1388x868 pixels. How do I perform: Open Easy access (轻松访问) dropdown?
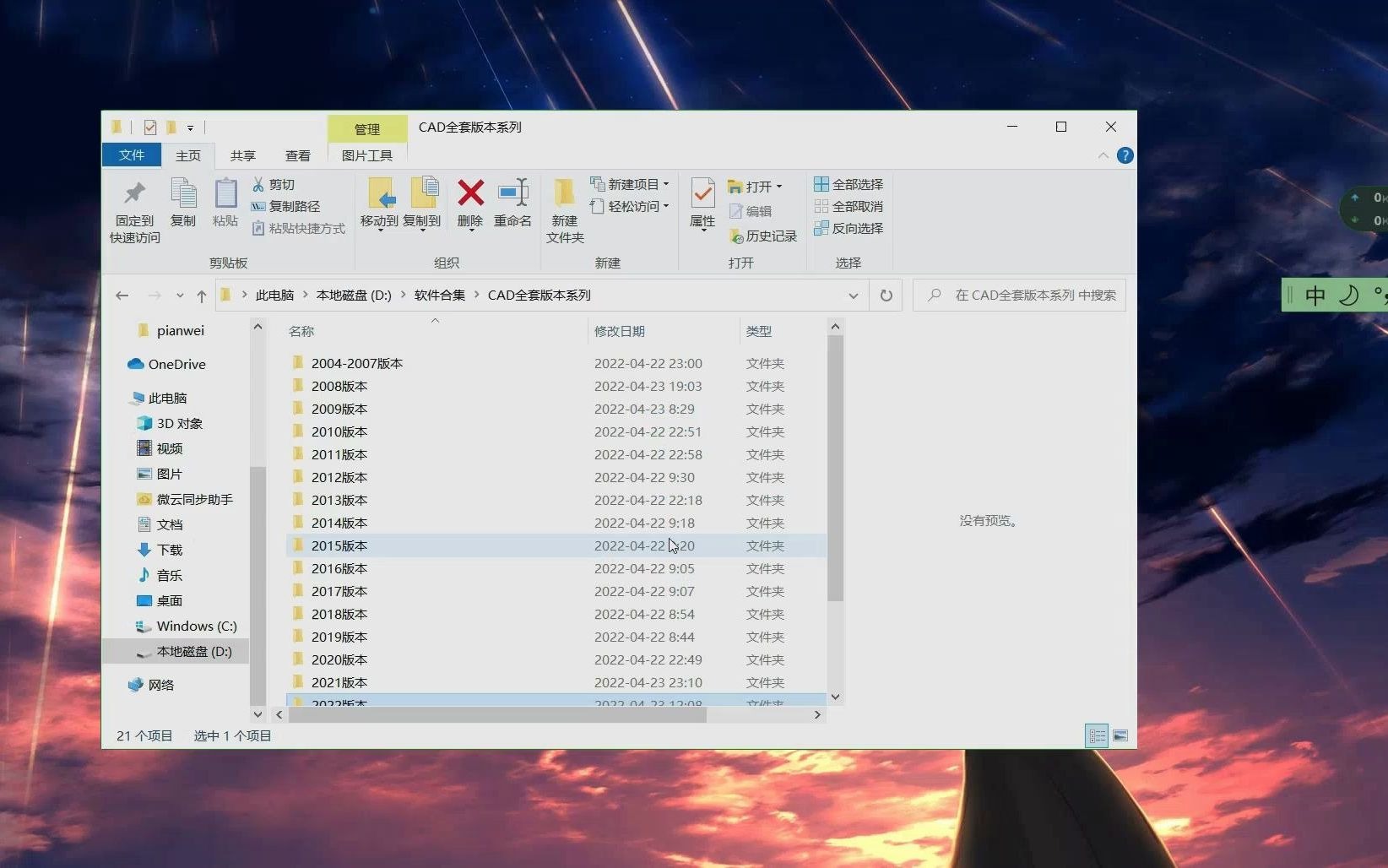tap(630, 206)
